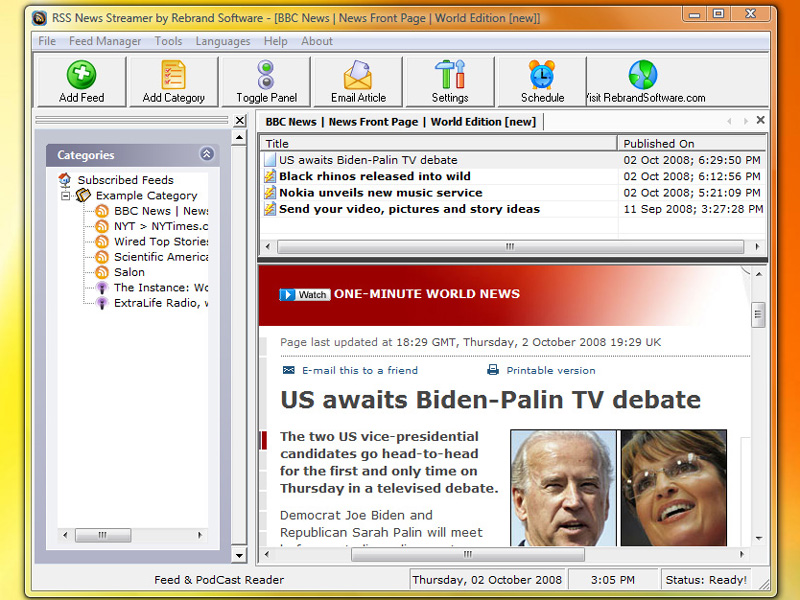Click podcast icon beside The Instance
Screen dimensions: 800x600
coord(102,288)
